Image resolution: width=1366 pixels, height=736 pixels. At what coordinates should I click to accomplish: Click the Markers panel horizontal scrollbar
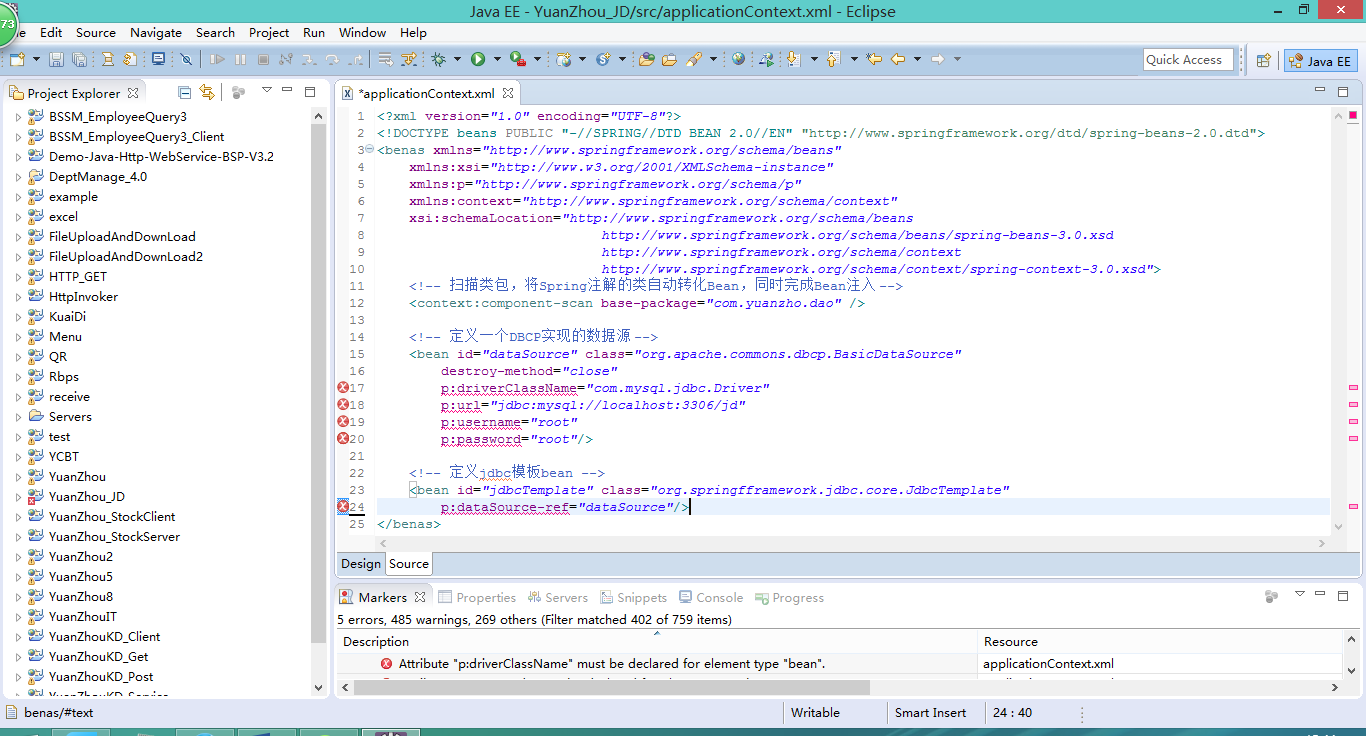[610, 688]
